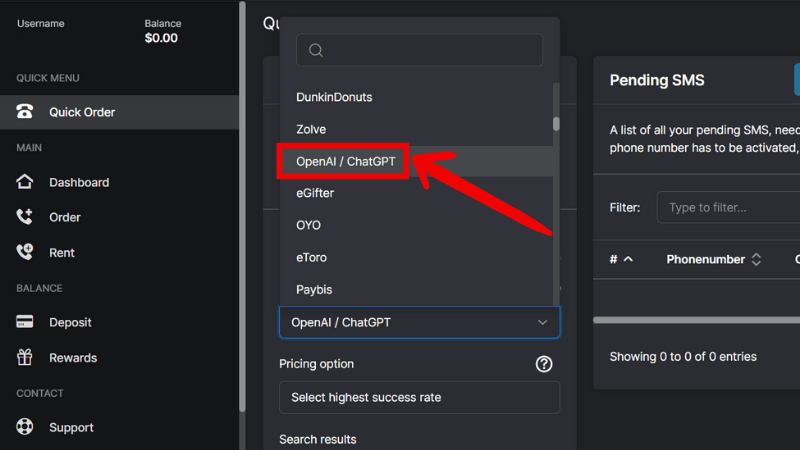Select Rent in the sidebar
800x450 pixels.
62,253
